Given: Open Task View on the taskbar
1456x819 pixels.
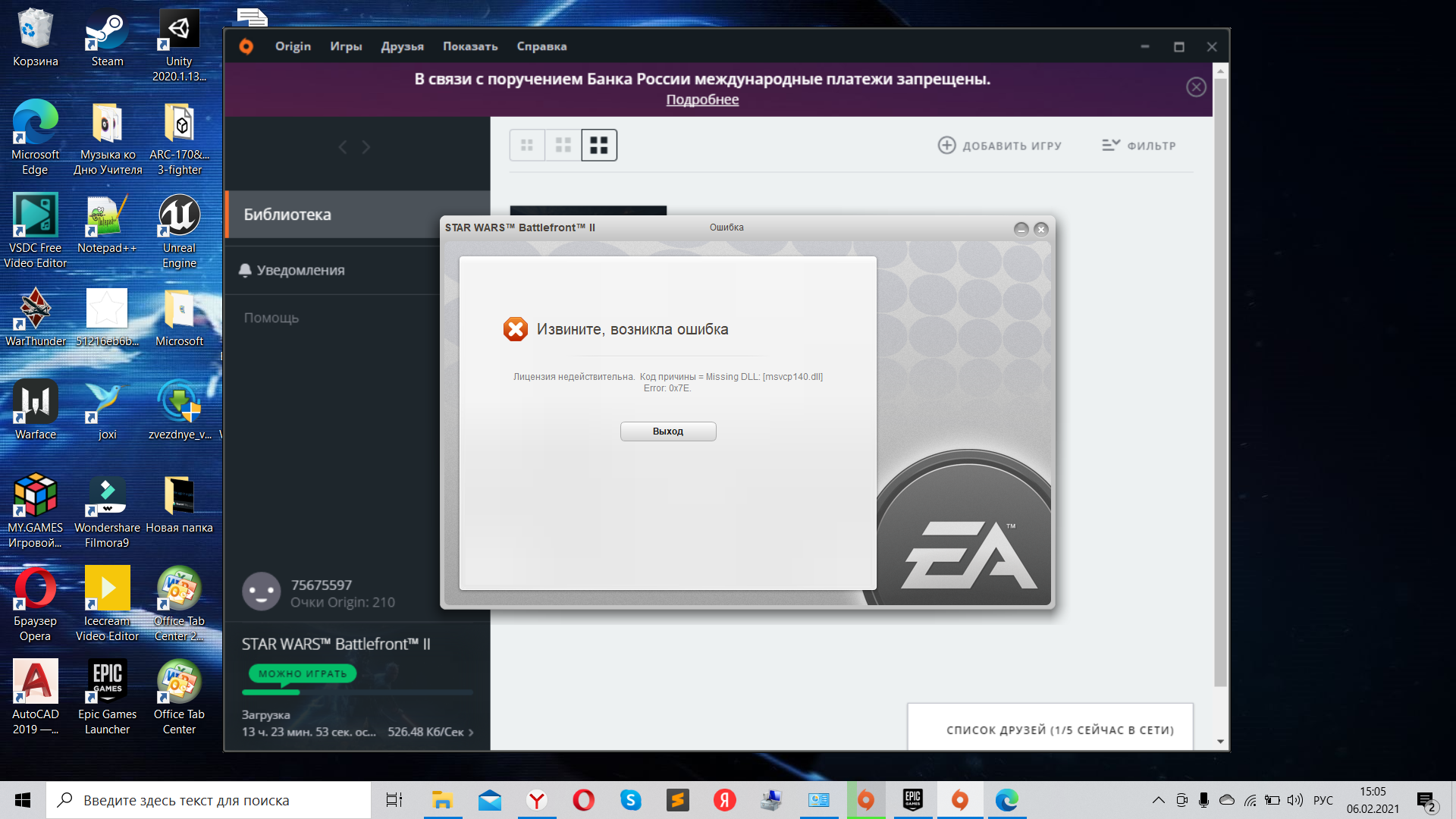Looking at the screenshot, I should point(394,800).
